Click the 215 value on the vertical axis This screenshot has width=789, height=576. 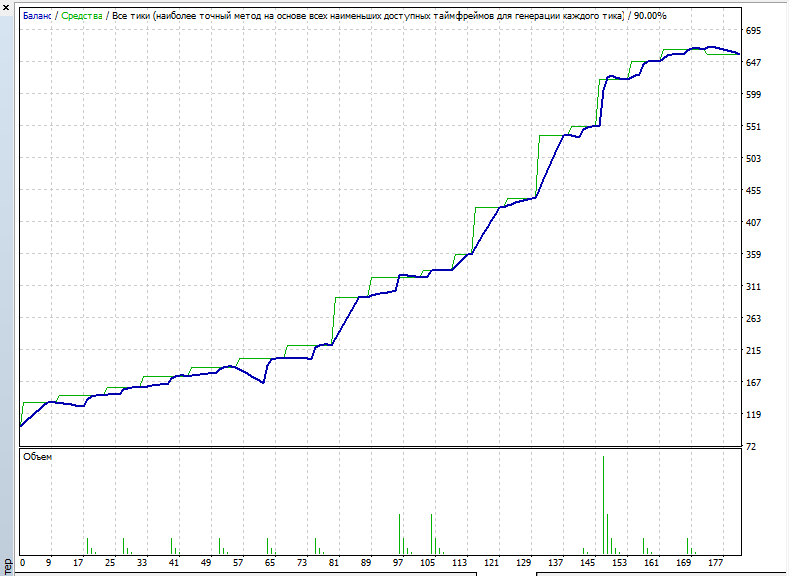click(x=753, y=351)
